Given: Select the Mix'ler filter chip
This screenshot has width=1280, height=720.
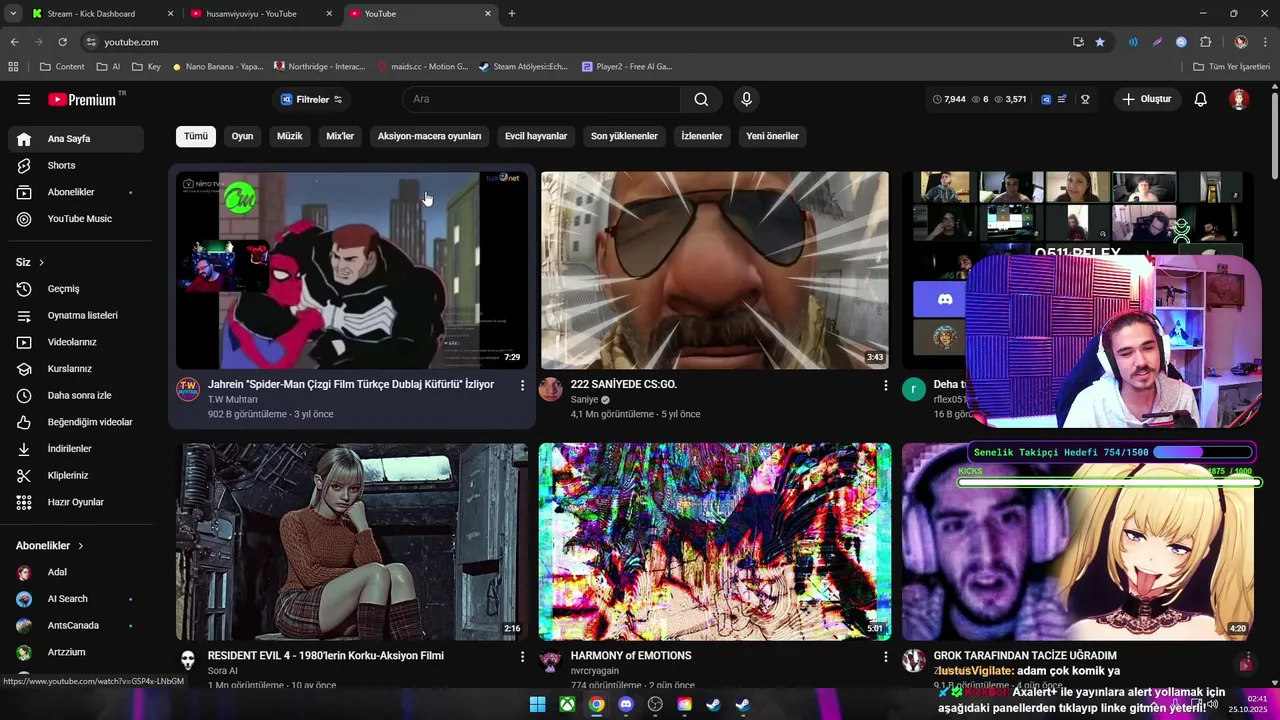Looking at the screenshot, I should tap(340, 136).
